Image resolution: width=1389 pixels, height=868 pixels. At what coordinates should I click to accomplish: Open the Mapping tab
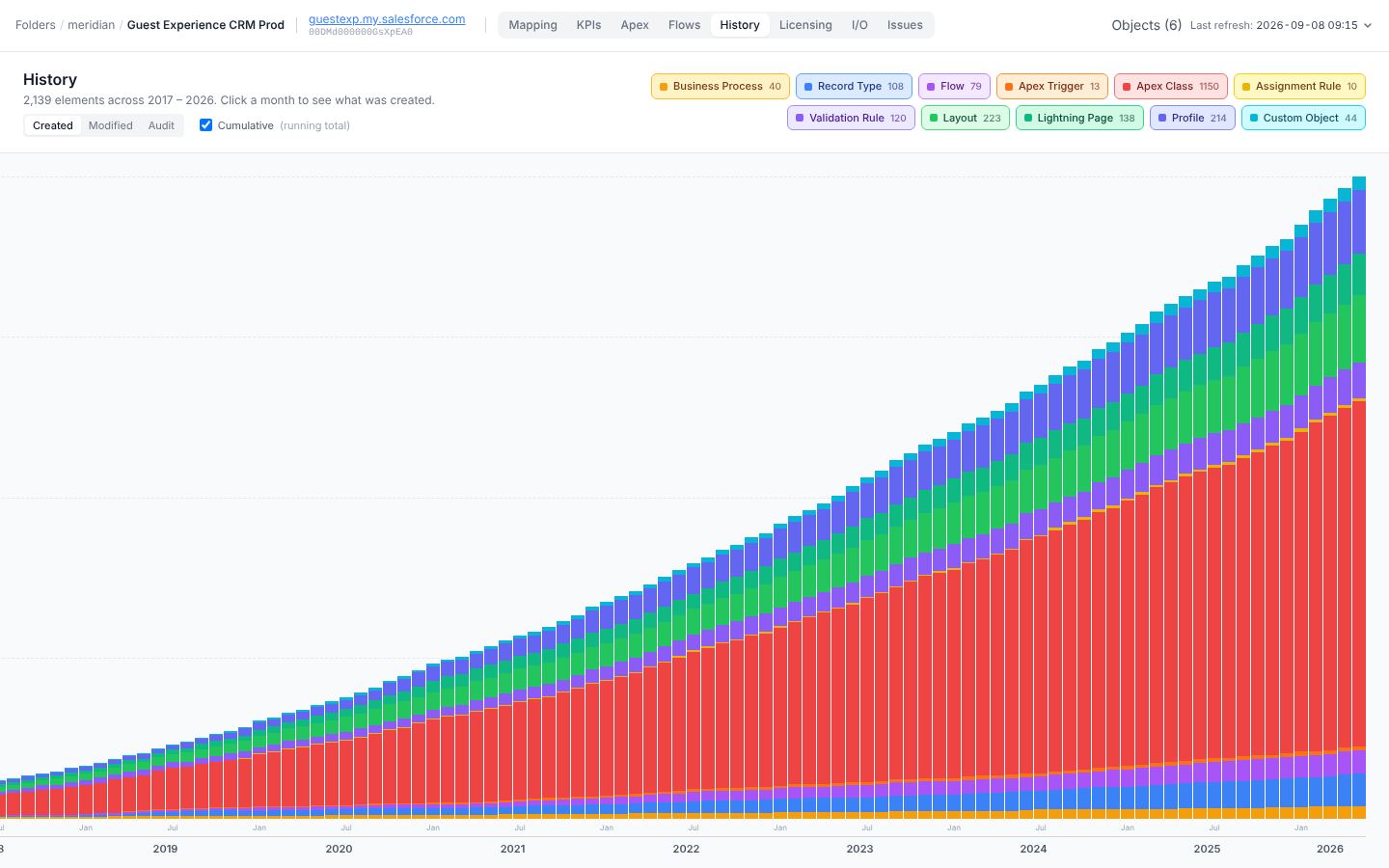[x=533, y=25]
